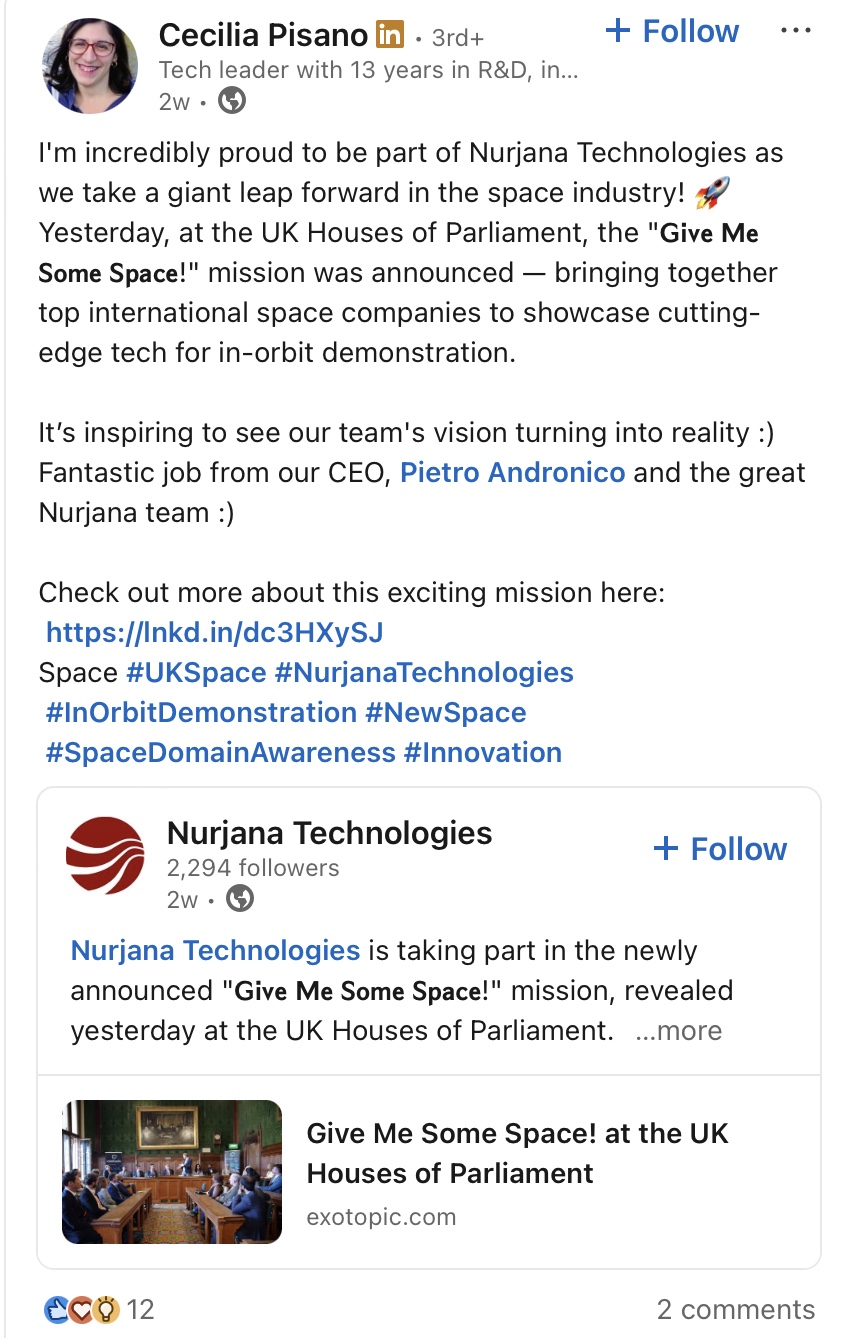Open the 2 comments link
The height and width of the screenshot is (1338, 847).
735,1309
